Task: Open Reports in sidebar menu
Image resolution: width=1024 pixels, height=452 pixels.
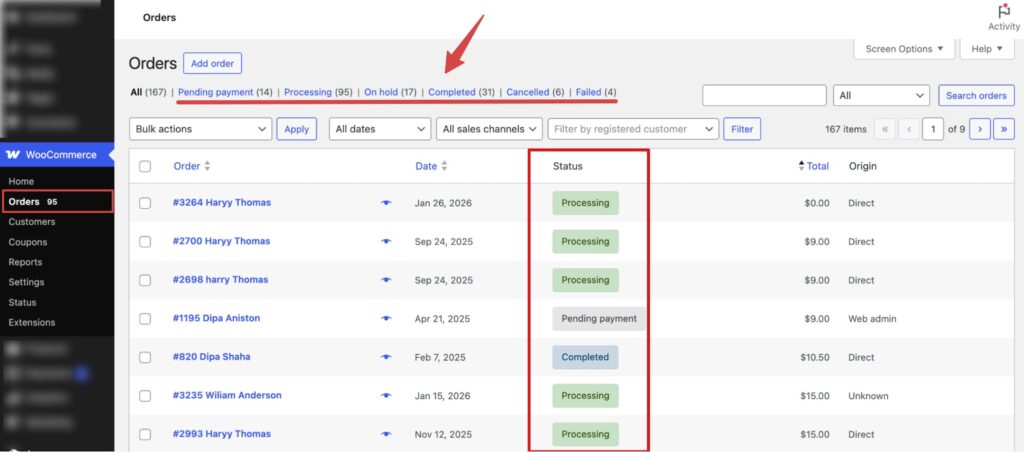Action: (x=25, y=262)
